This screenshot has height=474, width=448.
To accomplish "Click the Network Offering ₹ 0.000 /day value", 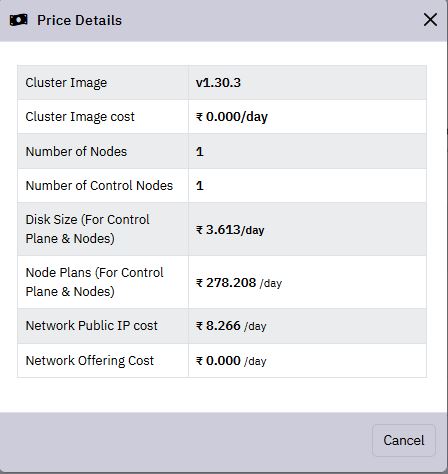I will click(231, 361).
